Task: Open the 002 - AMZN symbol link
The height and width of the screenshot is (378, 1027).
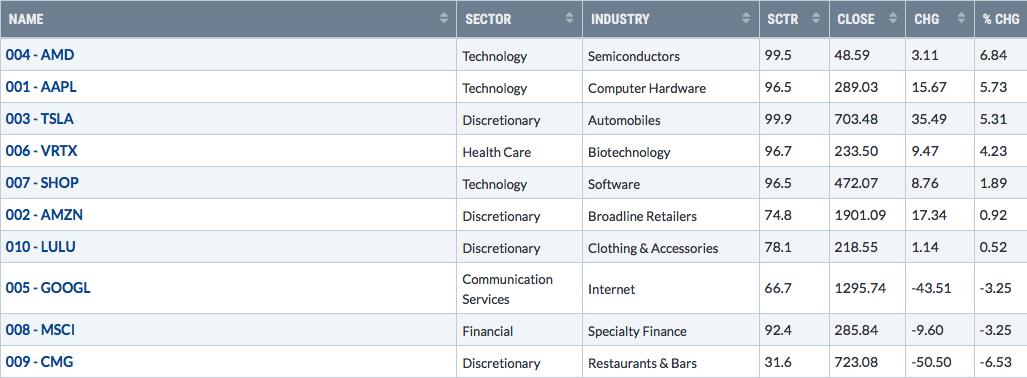Action: [x=45, y=215]
